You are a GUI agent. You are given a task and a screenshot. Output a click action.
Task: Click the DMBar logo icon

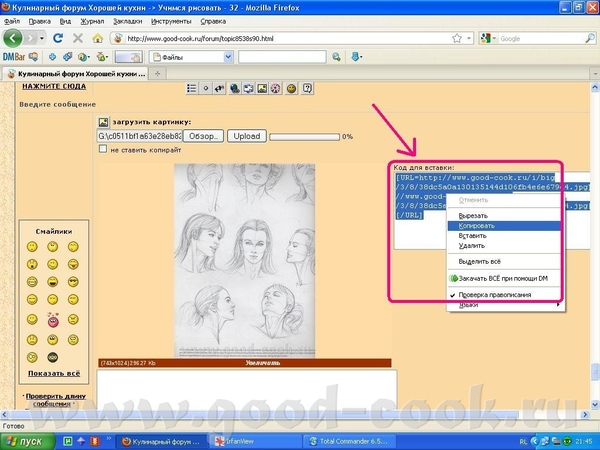pos(14,57)
